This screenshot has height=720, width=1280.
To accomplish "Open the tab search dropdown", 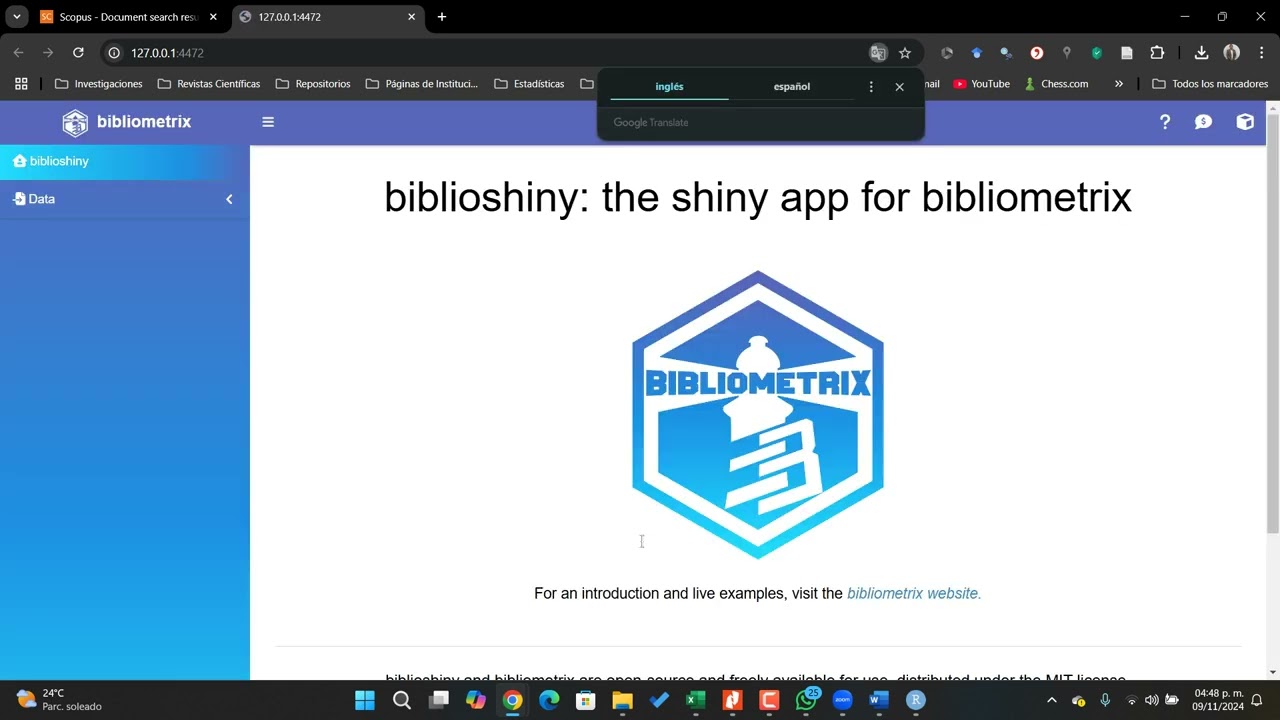I will pyautogui.click(x=16, y=17).
